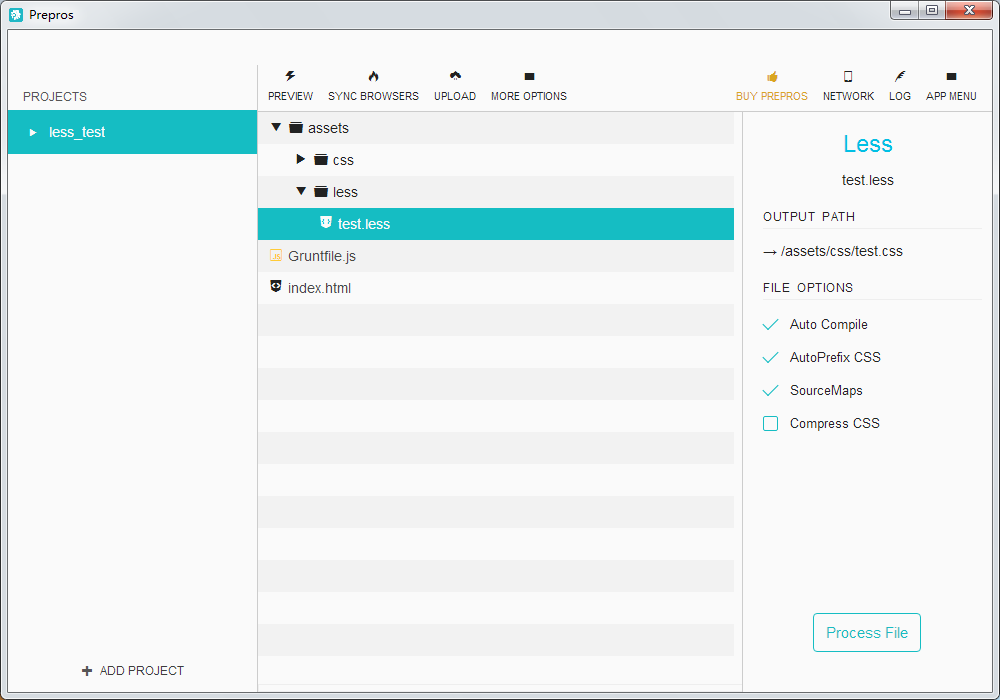The width and height of the screenshot is (1000, 700).
Task: Click the css folder icon
Action: click(x=321, y=159)
